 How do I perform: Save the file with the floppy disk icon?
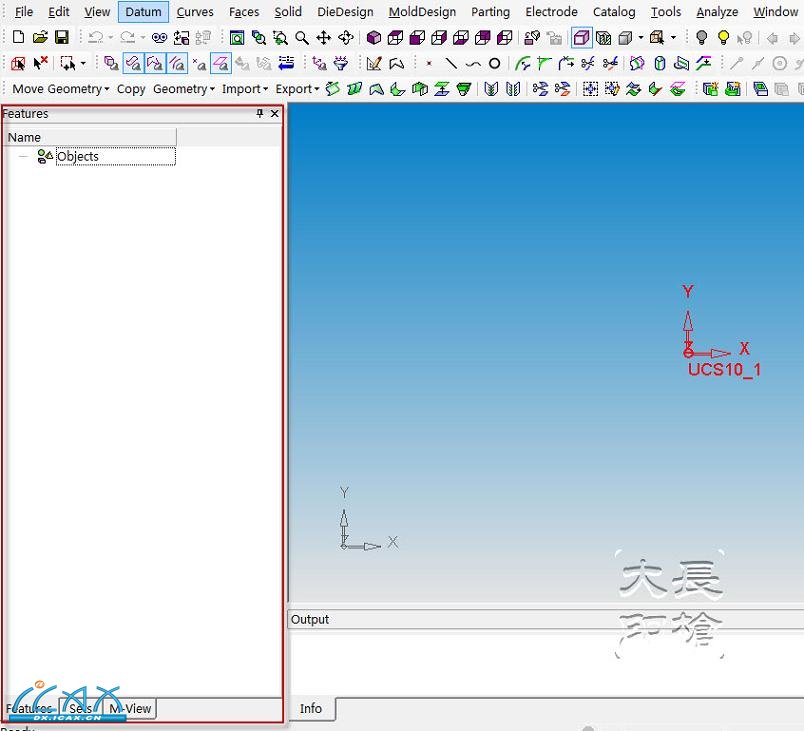62,38
